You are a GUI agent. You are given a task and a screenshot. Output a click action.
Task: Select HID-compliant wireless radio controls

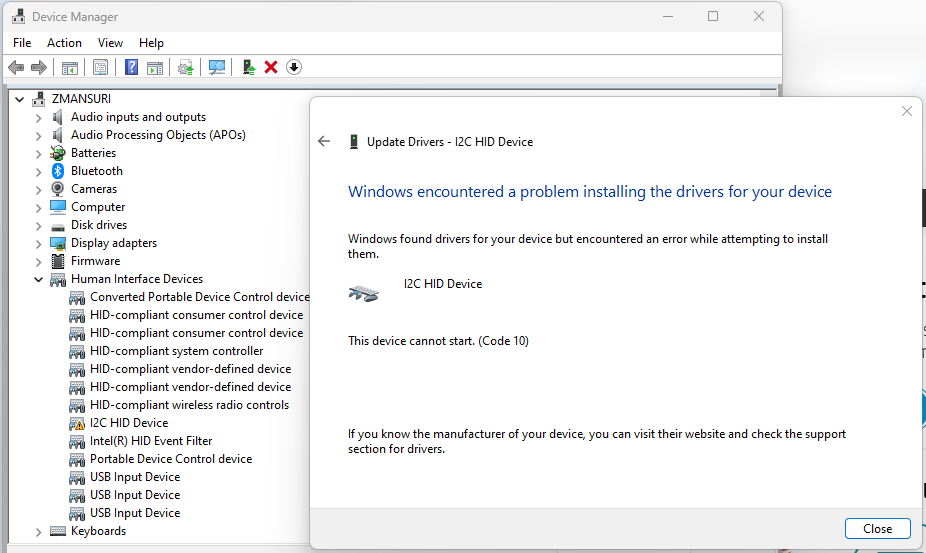tap(189, 405)
